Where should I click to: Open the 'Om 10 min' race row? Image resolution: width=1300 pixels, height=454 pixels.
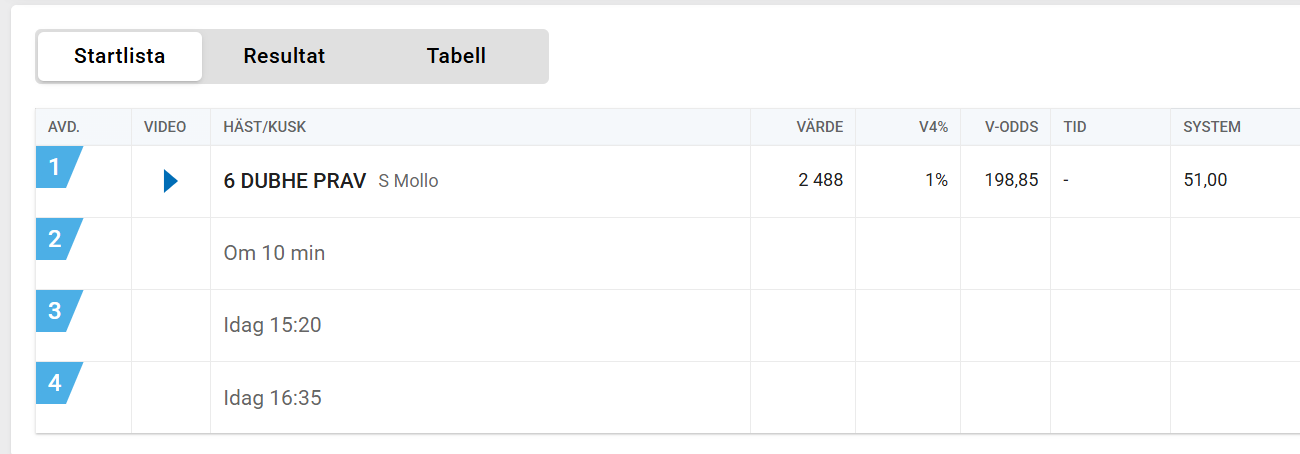coord(668,254)
